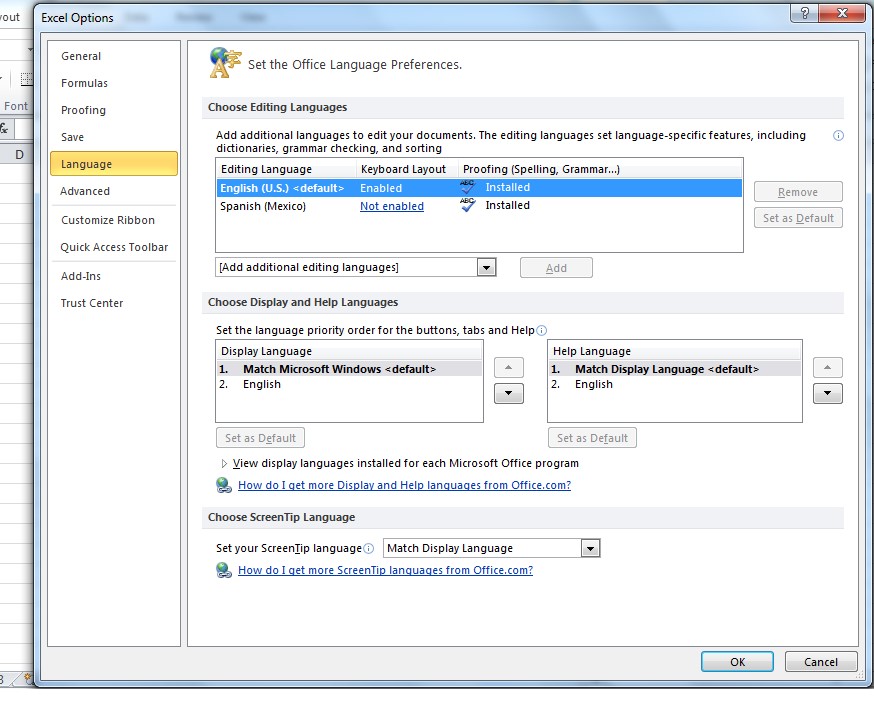Click info icon next to ScreenTip language label

(x=368, y=549)
